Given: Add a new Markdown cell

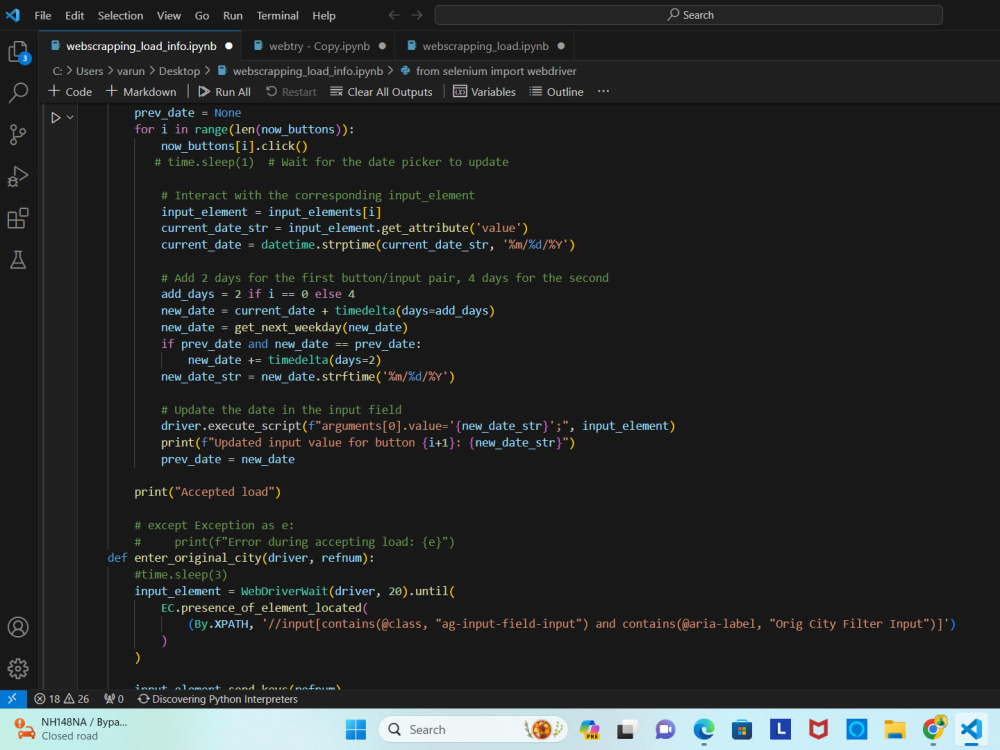Looking at the screenshot, I should point(141,91).
